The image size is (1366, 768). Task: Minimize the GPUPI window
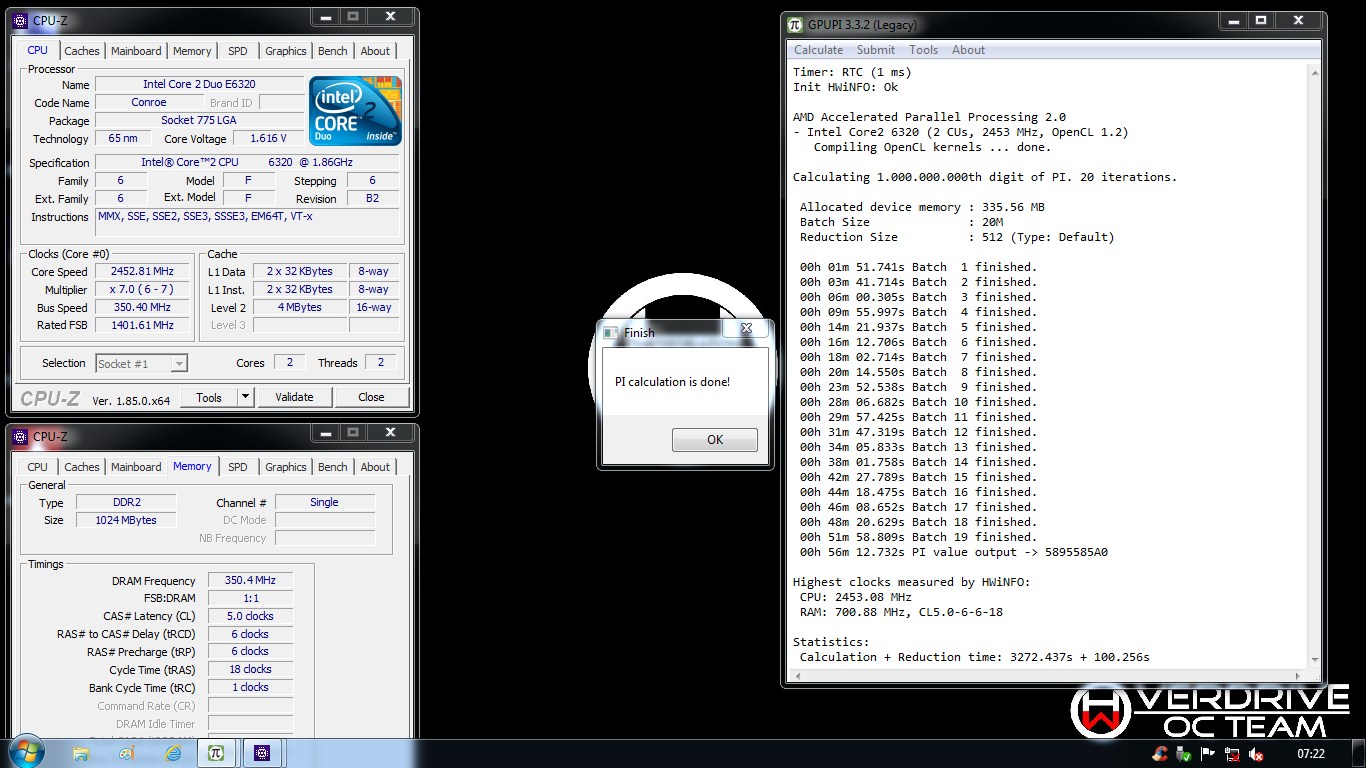tap(1232, 20)
